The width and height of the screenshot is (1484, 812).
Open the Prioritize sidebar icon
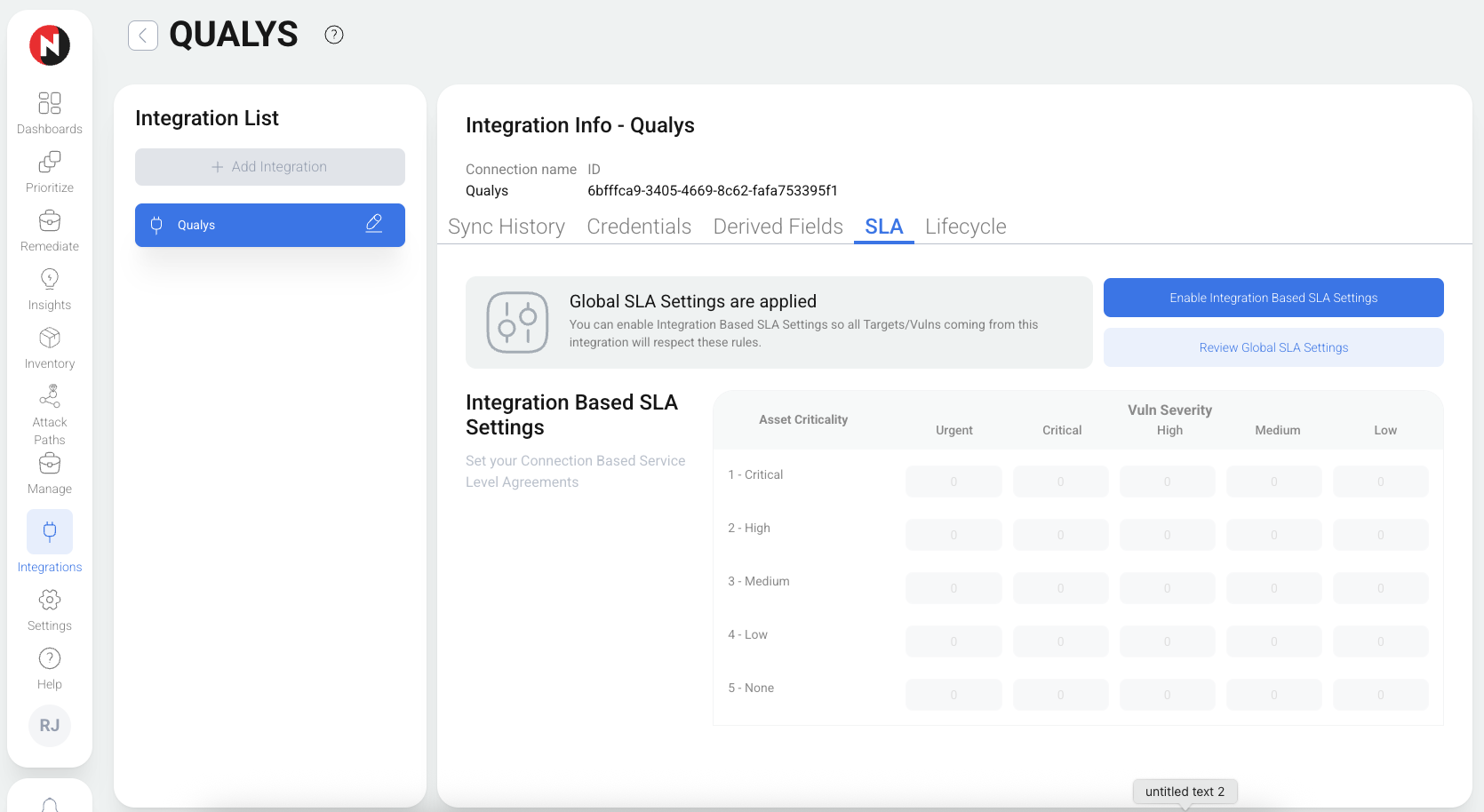pyautogui.click(x=50, y=162)
